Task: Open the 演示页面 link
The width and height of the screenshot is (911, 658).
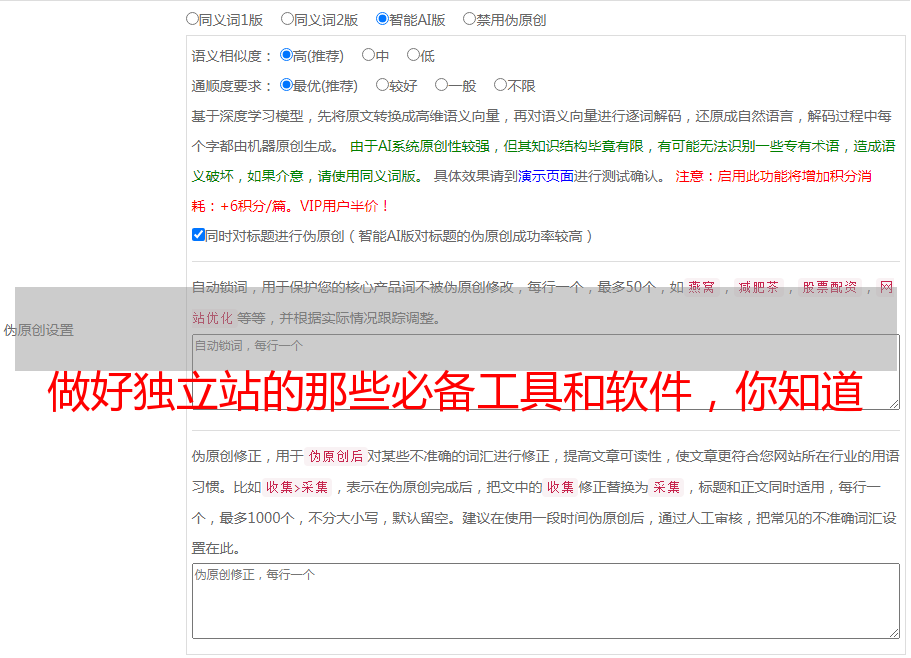Action: (546, 176)
